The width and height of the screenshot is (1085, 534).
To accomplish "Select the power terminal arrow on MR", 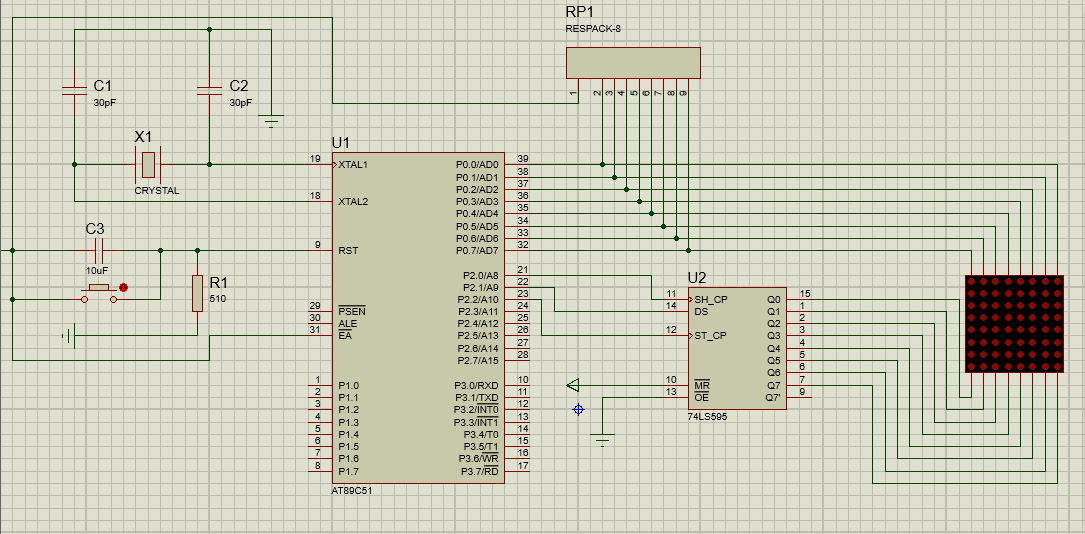I will [572, 385].
